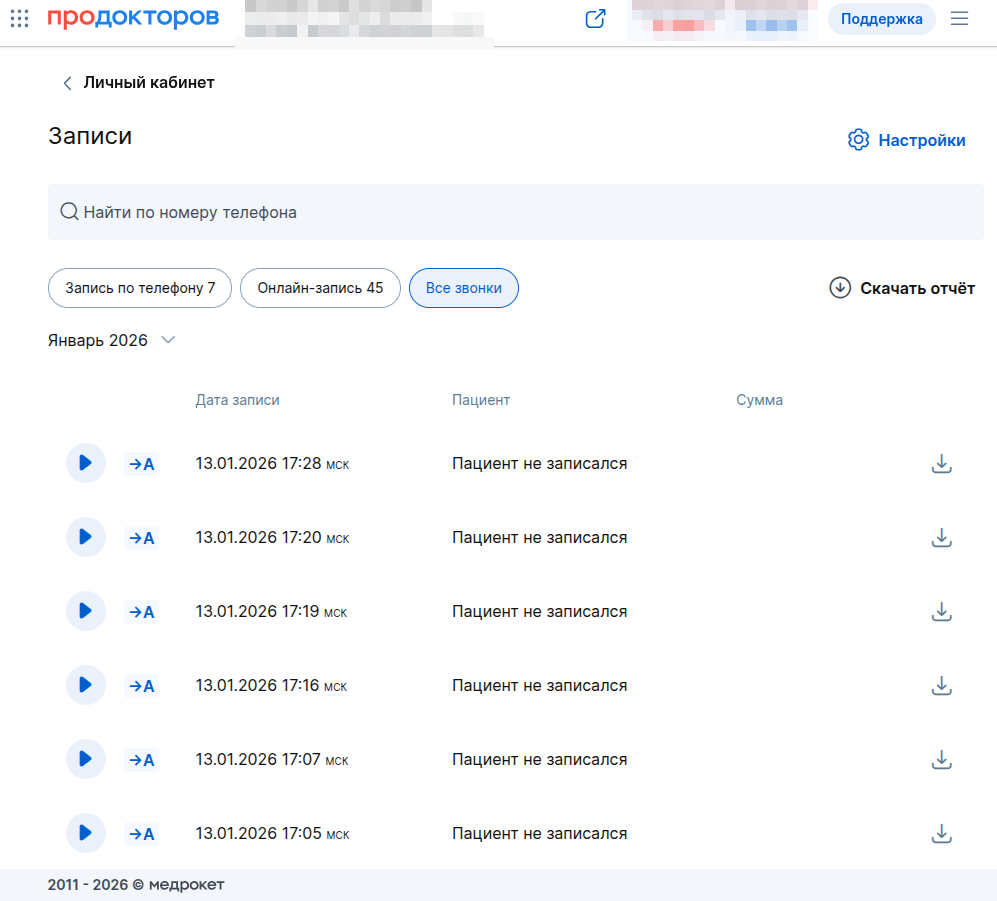997x901 pixels.
Task: Select the 'Запись по телефону 7' filter
Action: click(x=140, y=288)
